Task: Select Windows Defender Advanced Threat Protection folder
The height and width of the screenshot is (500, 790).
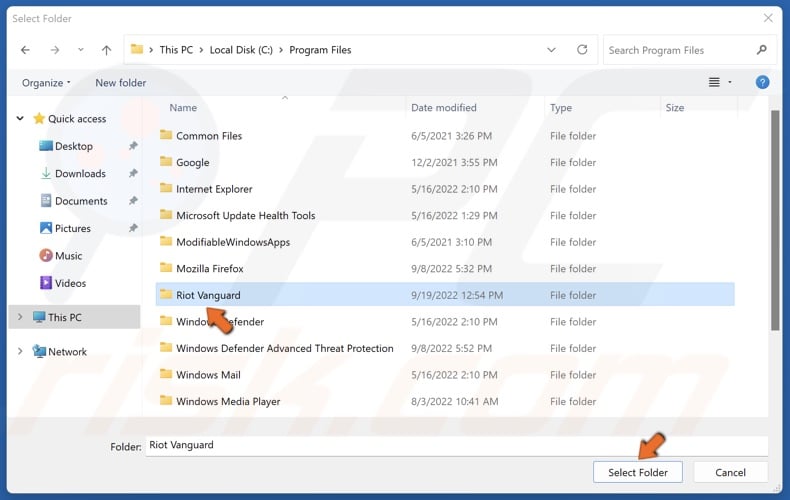Action: point(445,348)
